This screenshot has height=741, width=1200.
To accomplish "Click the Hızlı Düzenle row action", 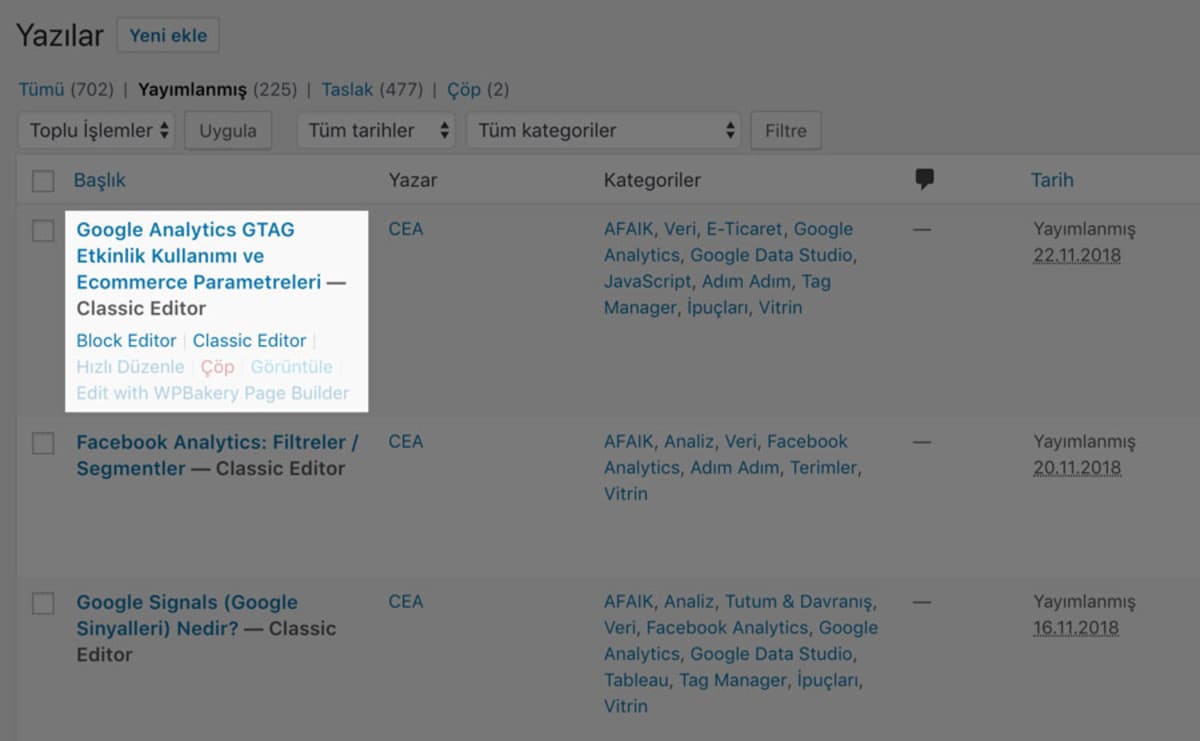I will point(130,367).
